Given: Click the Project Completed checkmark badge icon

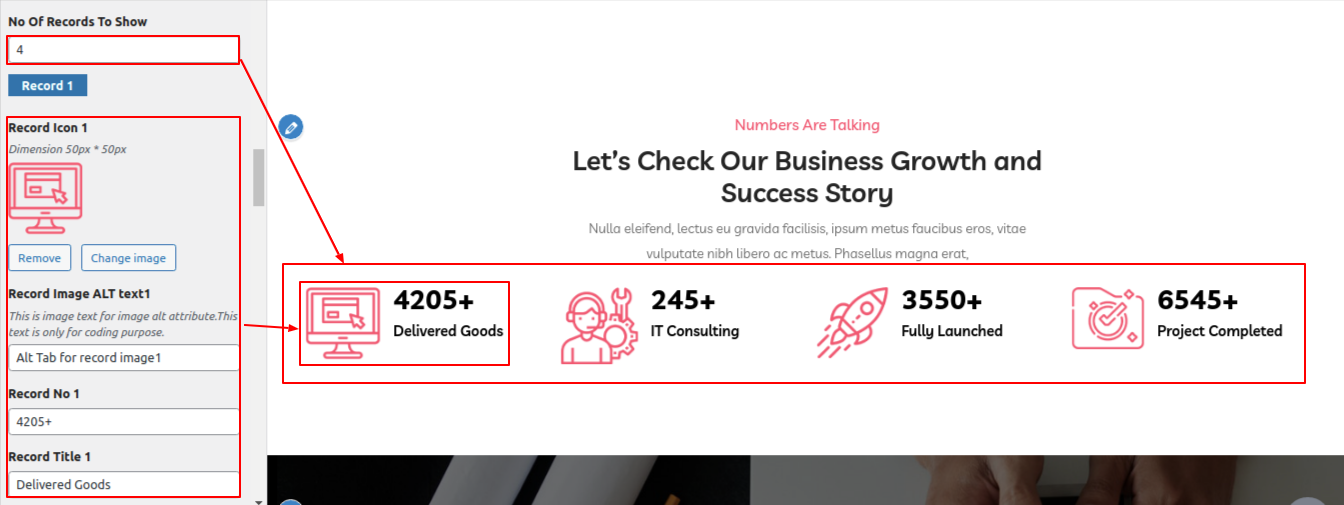Looking at the screenshot, I should 1107,319.
